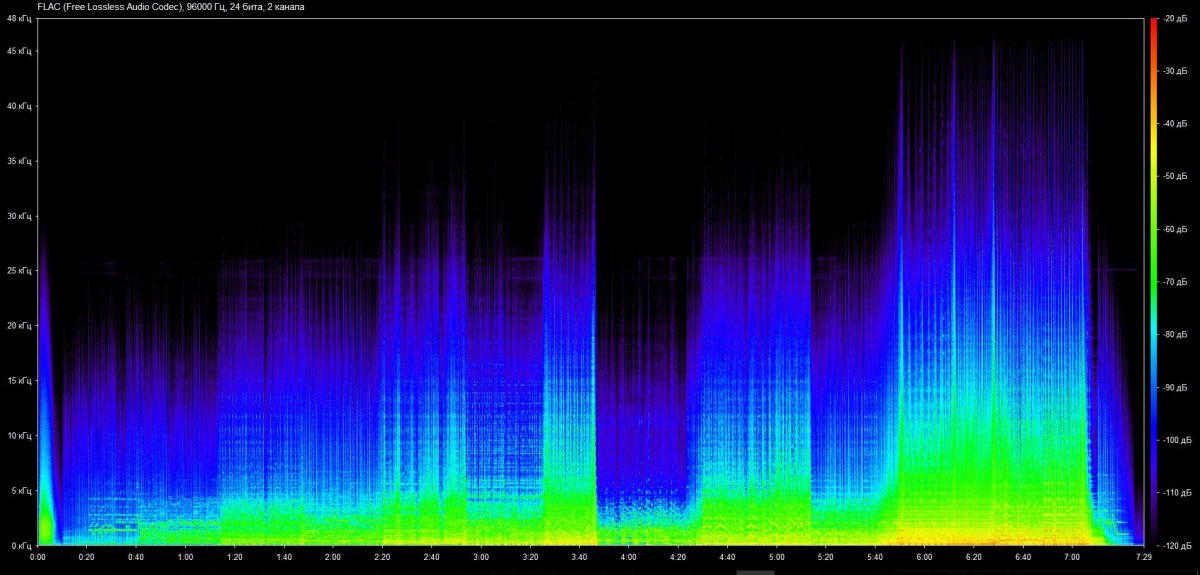Select the 7:00 time axis label
1200x575 pixels.
pyautogui.click(x=1072, y=557)
